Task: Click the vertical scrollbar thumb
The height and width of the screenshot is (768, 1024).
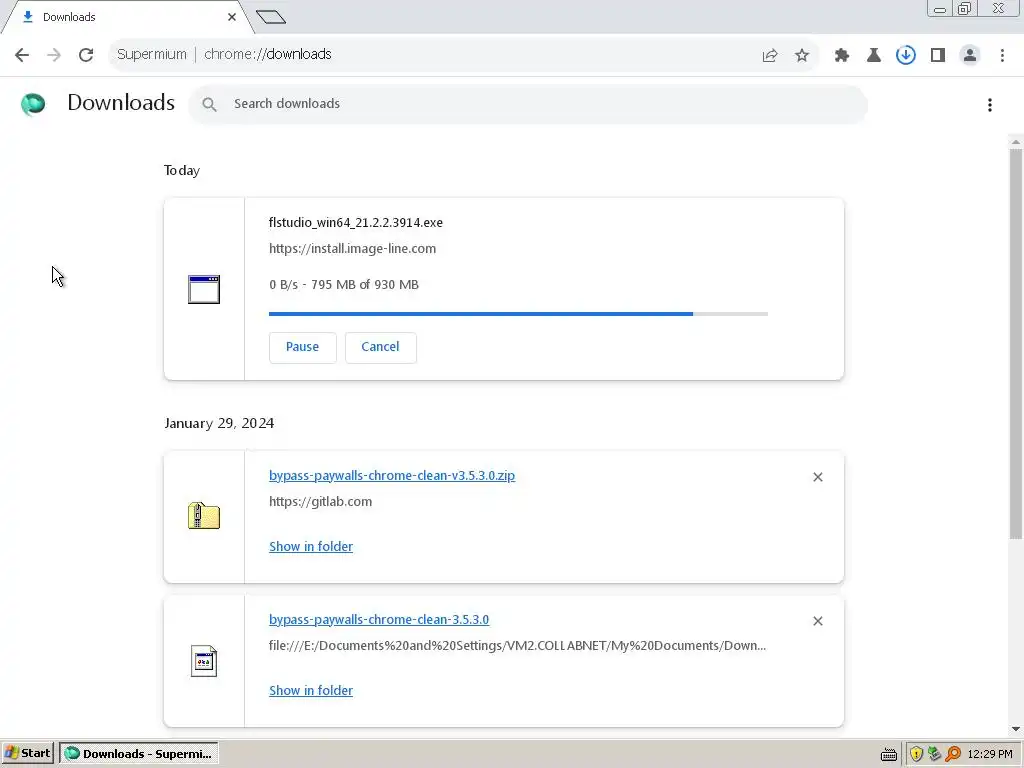Action: [x=1016, y=344]
